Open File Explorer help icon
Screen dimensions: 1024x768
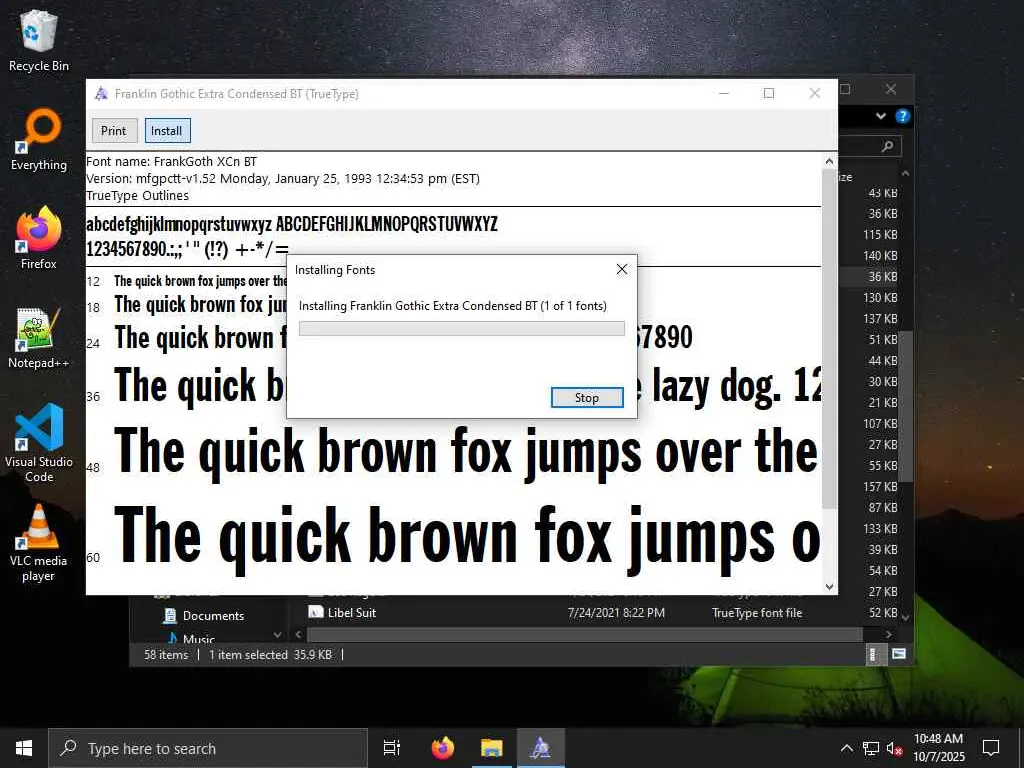pos(903,116)
